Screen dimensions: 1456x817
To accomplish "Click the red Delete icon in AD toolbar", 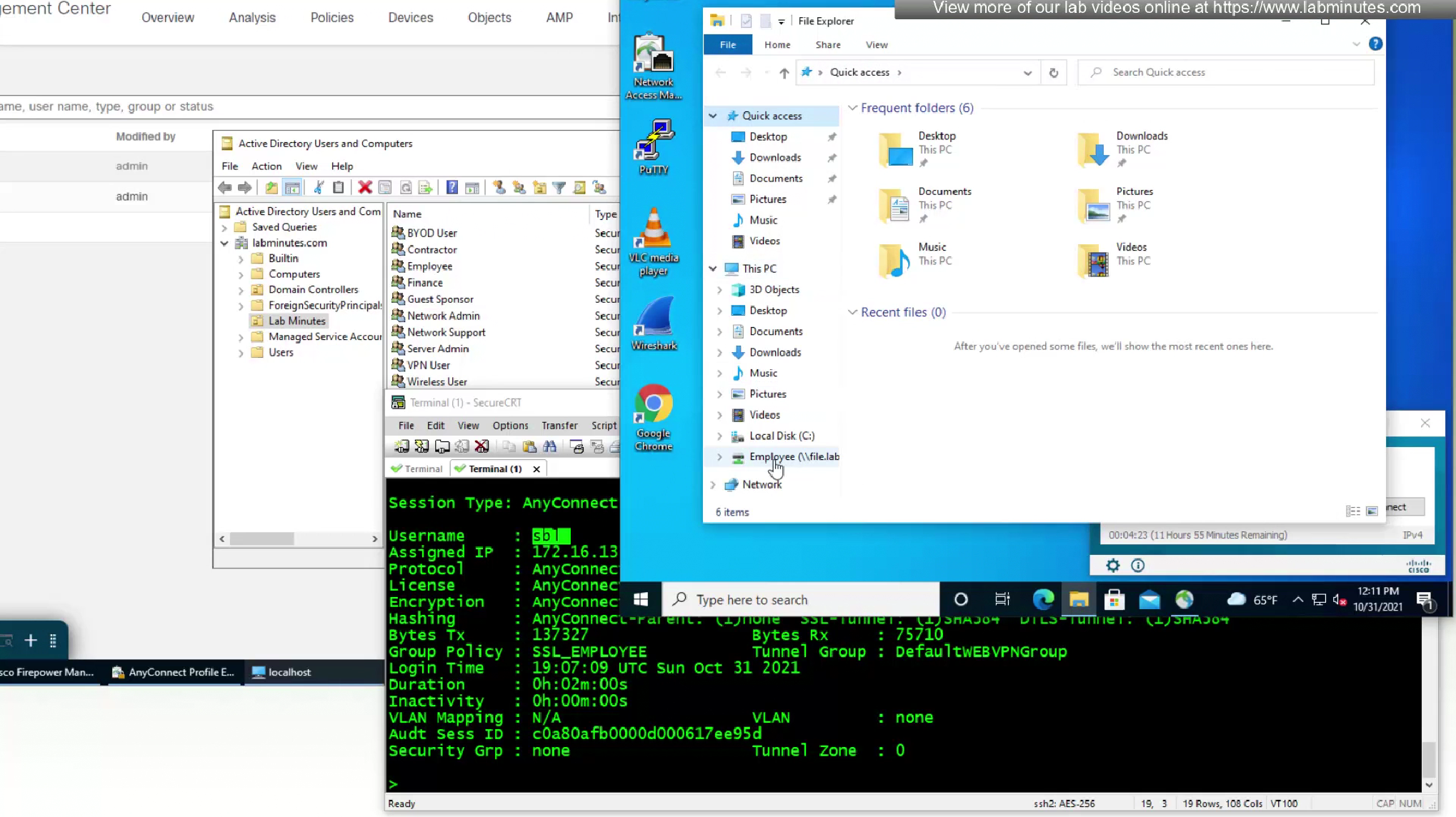I will pos(364,187).
